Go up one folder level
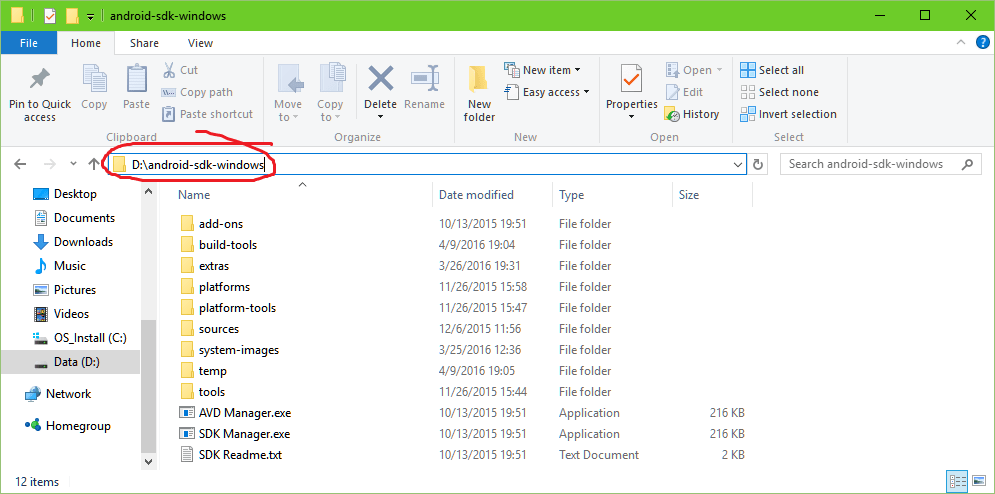This screenshot has width=995, height=494. pyautogui.click(x=94, y=164)
